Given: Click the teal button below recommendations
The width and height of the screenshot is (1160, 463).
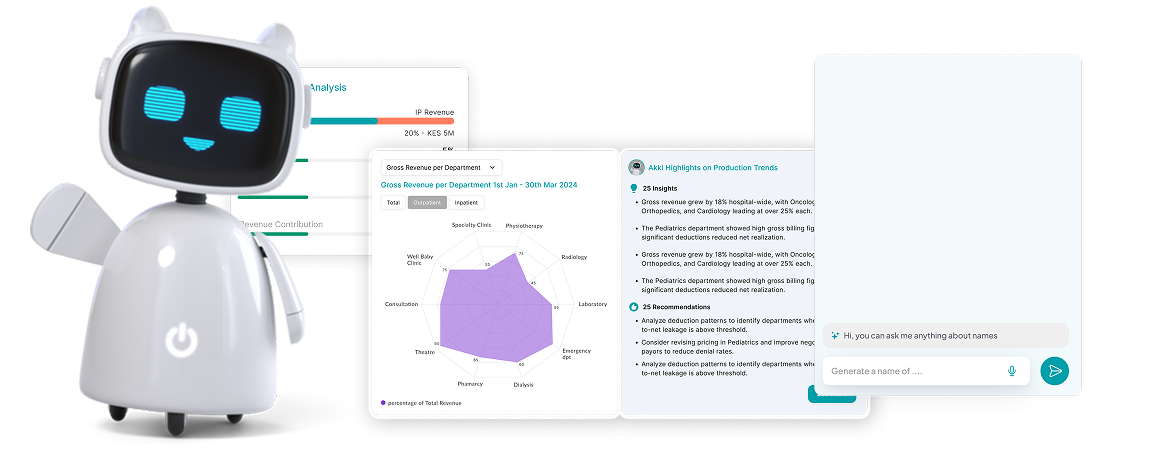Looking at the screenshot, I should (x=831, y=395).
